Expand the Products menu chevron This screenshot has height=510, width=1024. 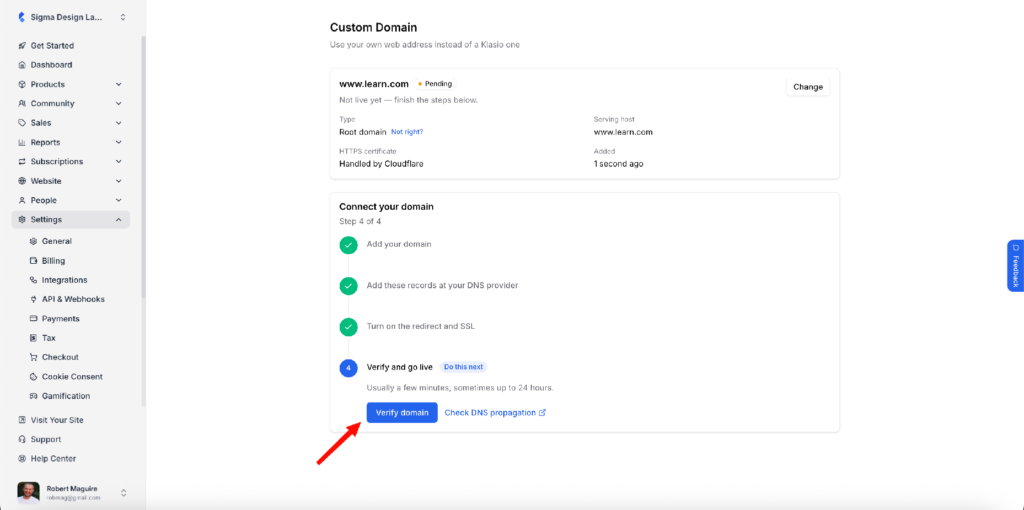point(118,84)
